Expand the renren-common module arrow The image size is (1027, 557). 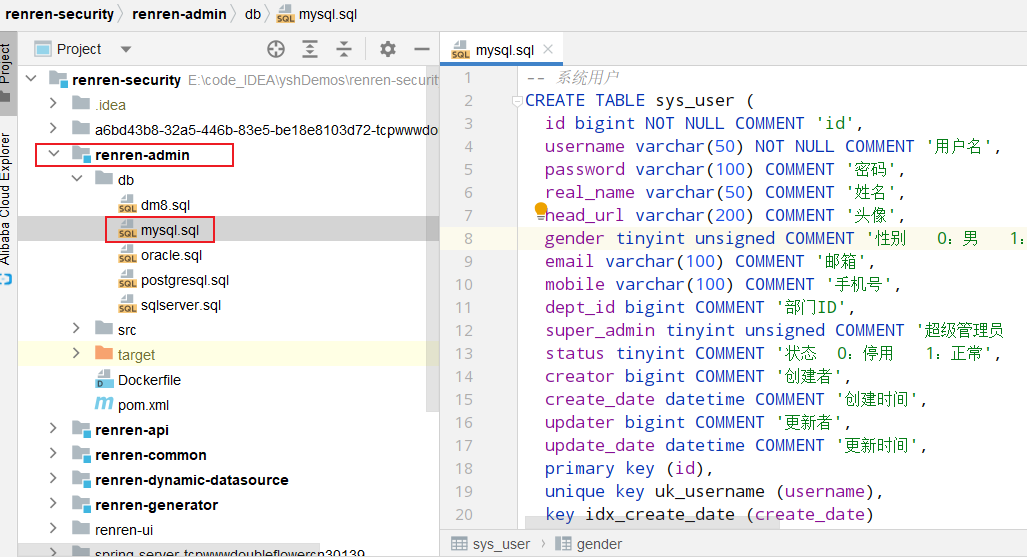(x=54, y=453)
